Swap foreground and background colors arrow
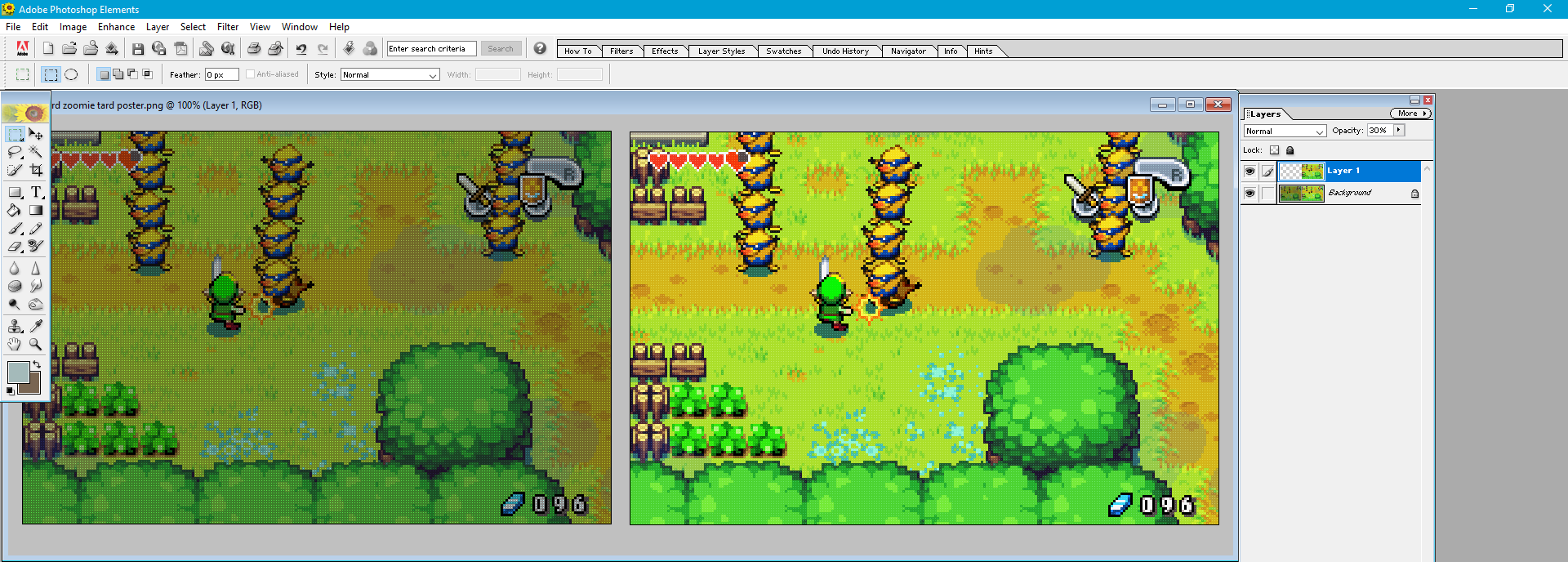The height and width of the screenshot is (562, 1568). 37,364
